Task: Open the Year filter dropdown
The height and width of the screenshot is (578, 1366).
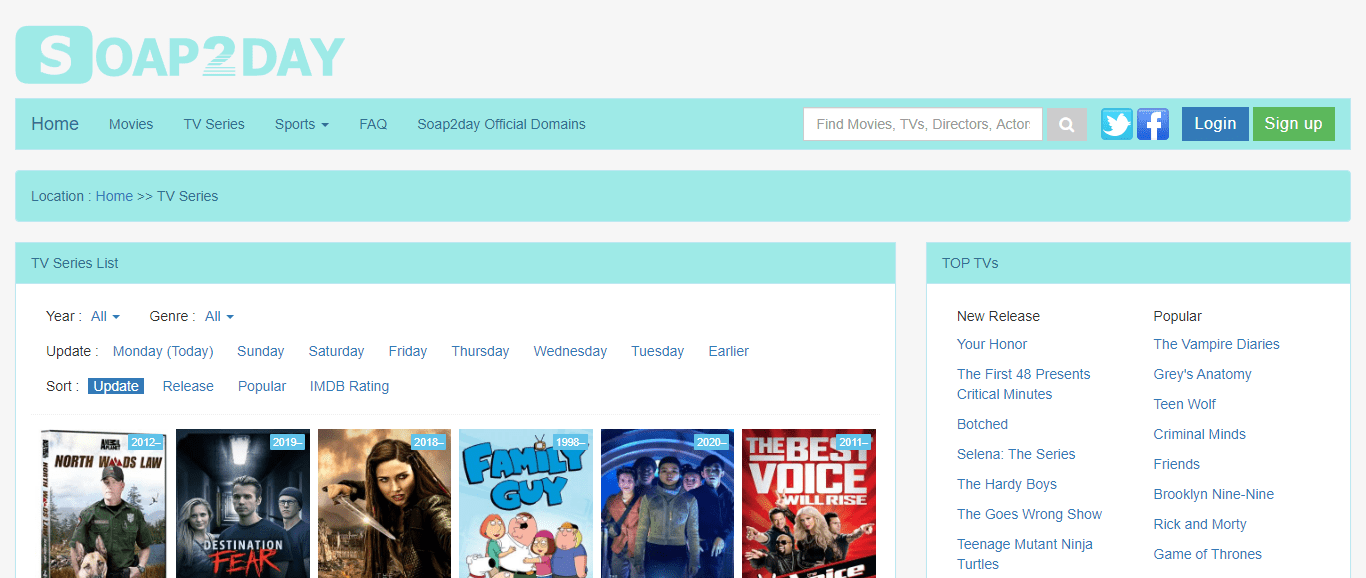Action: 105,316
